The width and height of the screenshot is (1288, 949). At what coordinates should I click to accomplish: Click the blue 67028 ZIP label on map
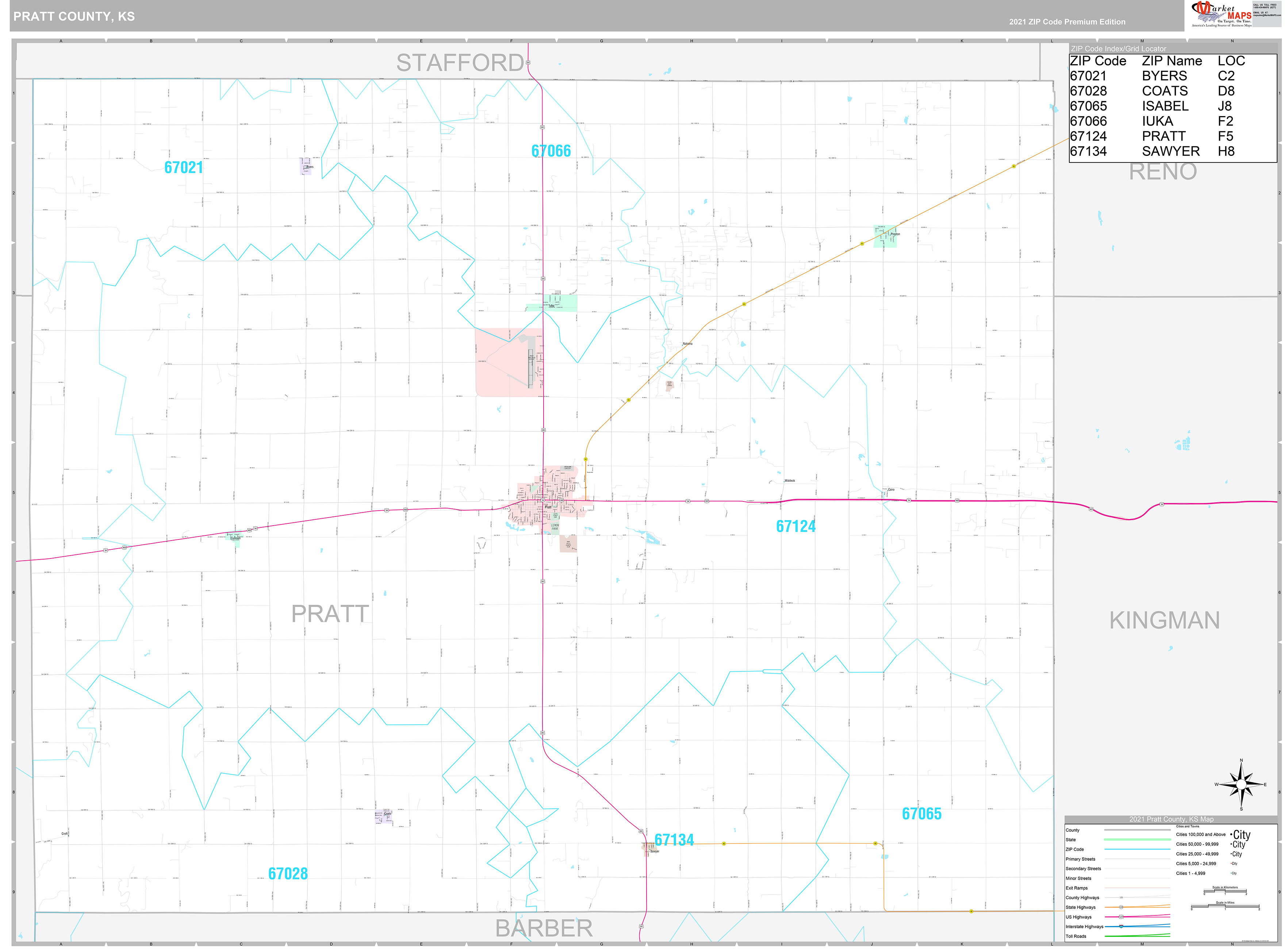click(x=288, y=874)
